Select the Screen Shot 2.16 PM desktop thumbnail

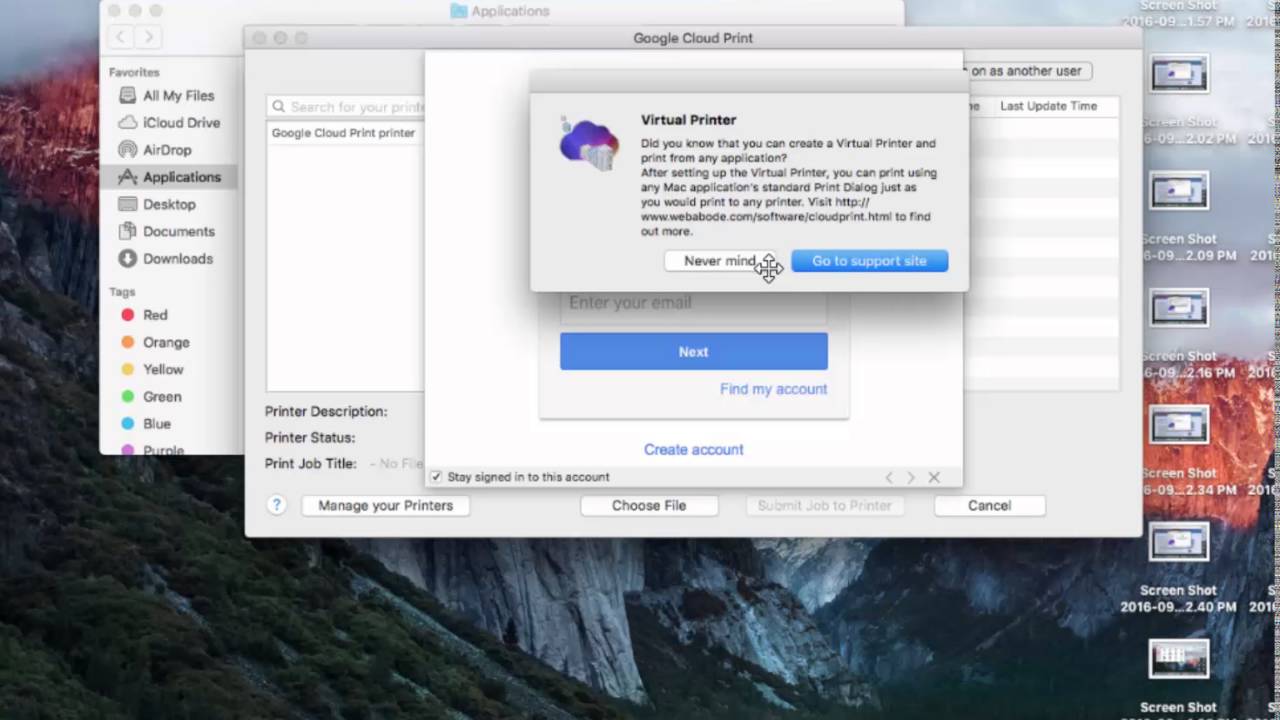1179,307
